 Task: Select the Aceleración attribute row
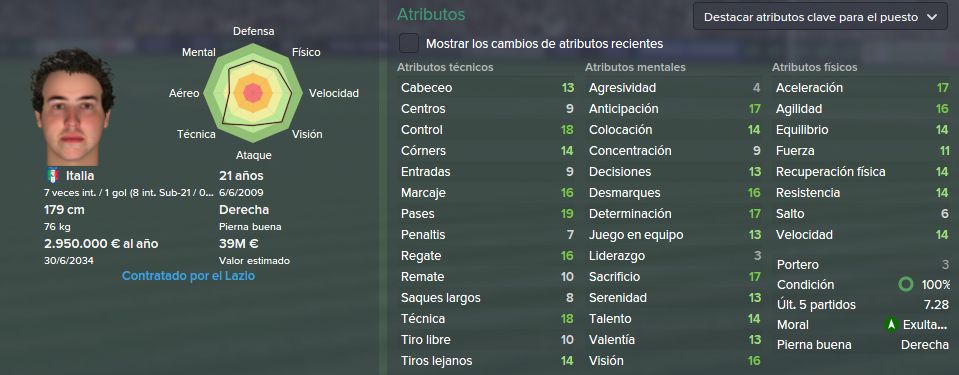[x=862, y=87]
